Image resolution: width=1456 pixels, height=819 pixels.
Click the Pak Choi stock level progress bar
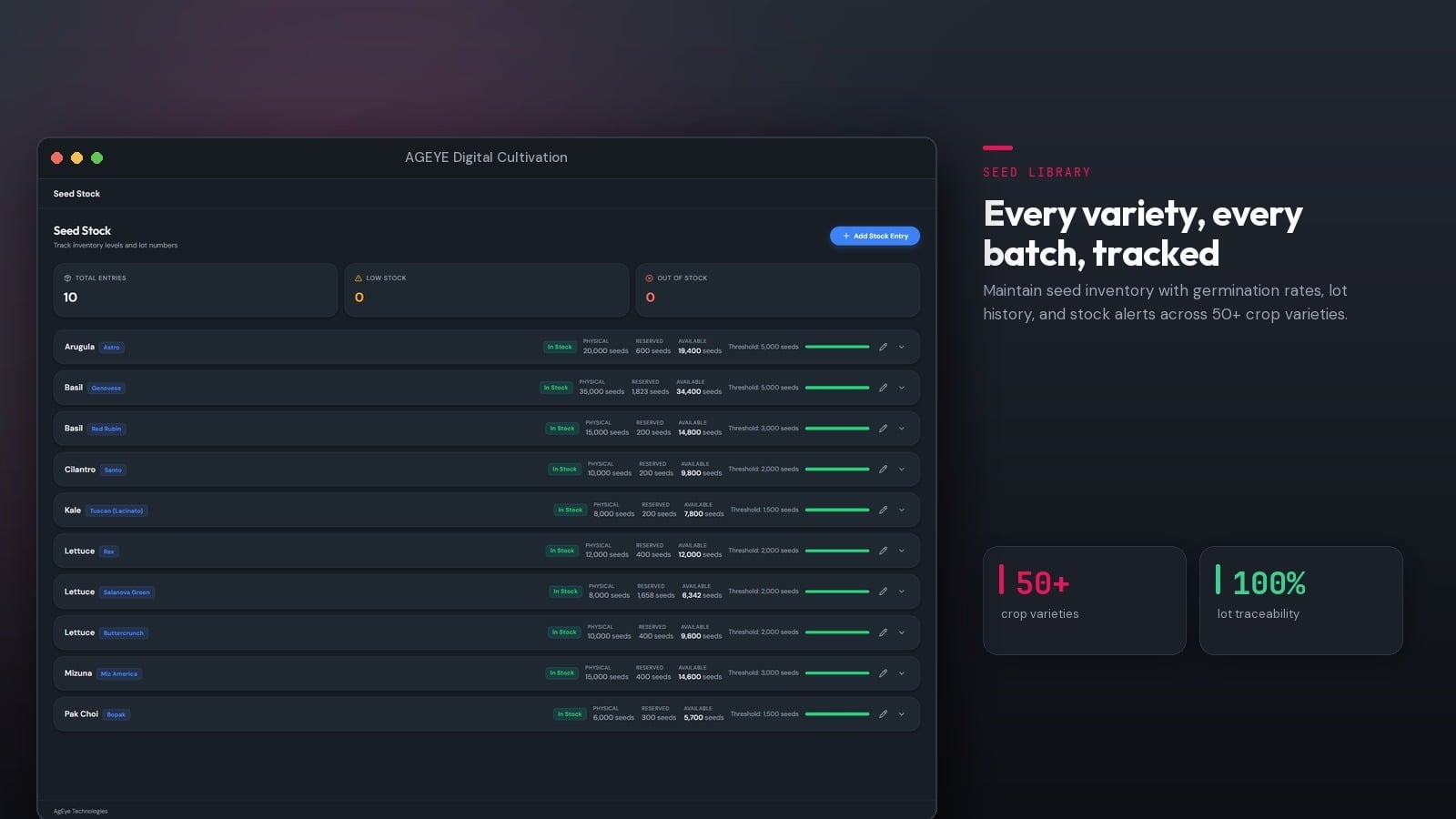[x=837, y=714]
